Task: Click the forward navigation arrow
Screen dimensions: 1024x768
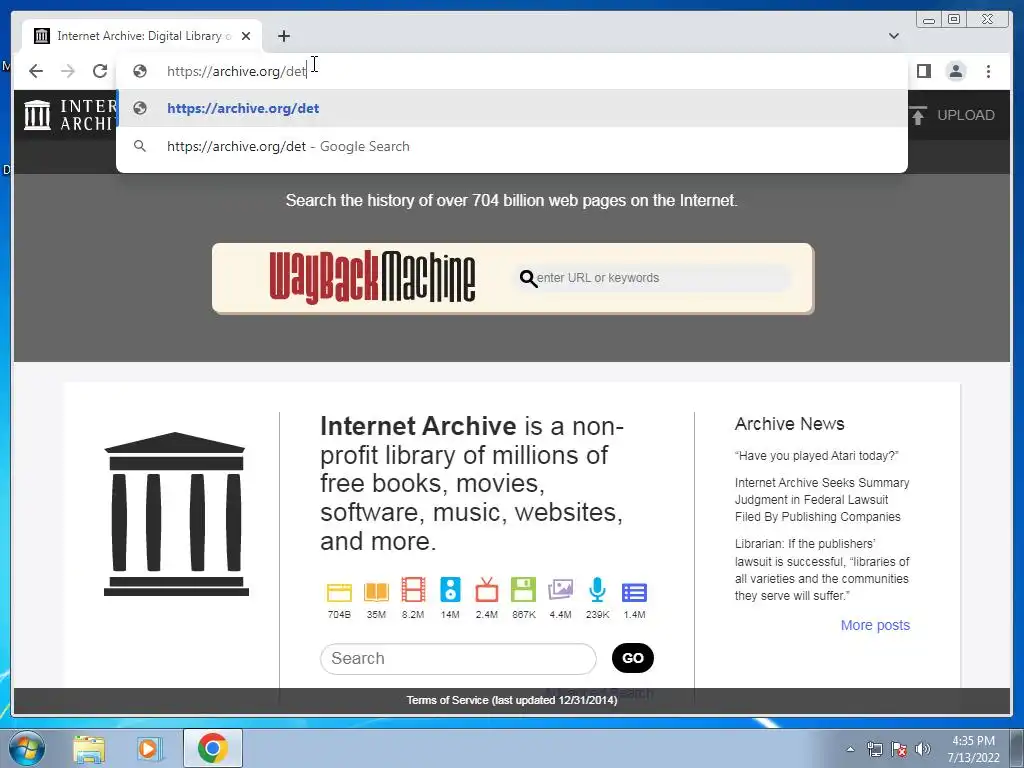Action: click(68, 71)
